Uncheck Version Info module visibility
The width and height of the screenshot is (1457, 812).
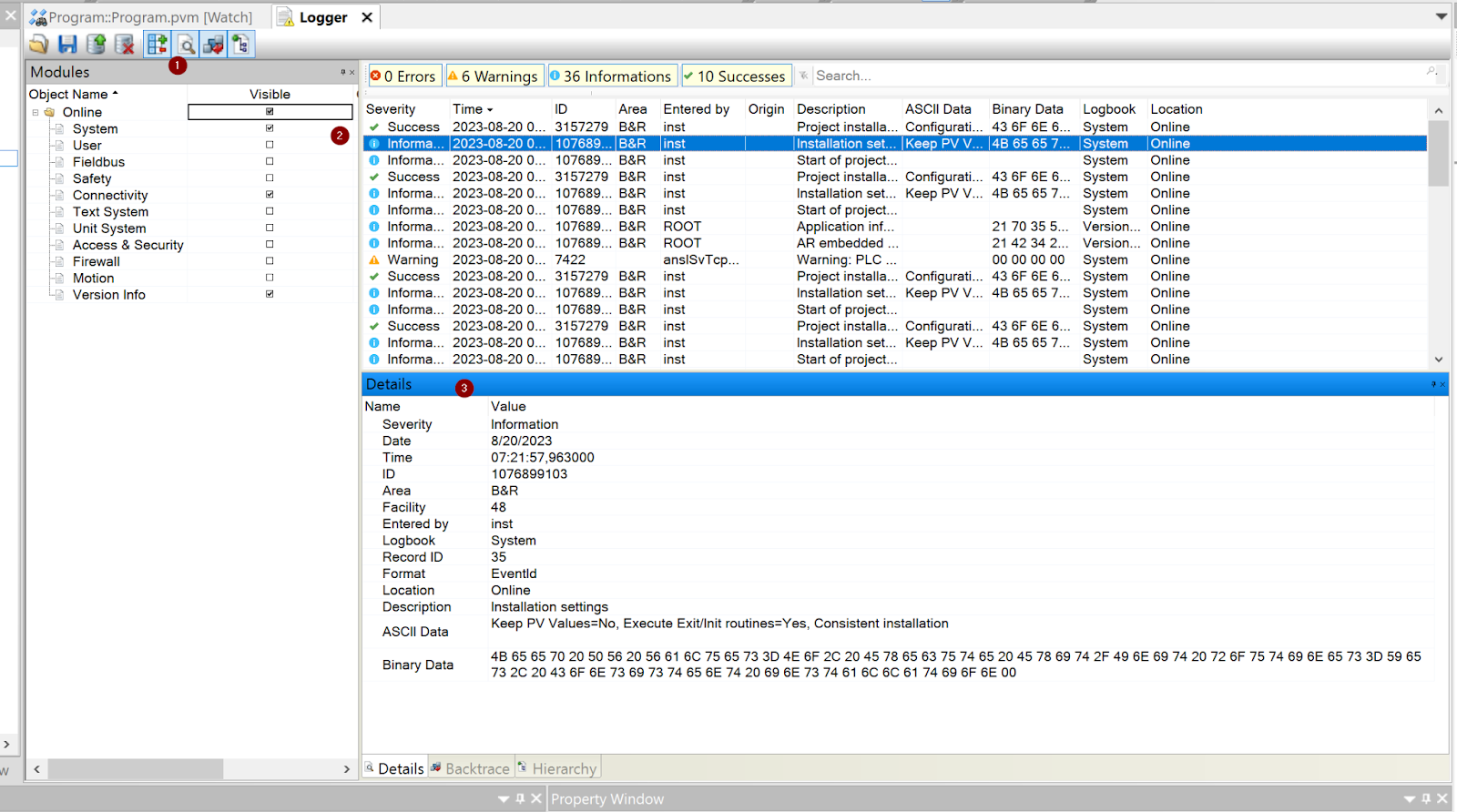pyautogui.click(x=270, y=294)
